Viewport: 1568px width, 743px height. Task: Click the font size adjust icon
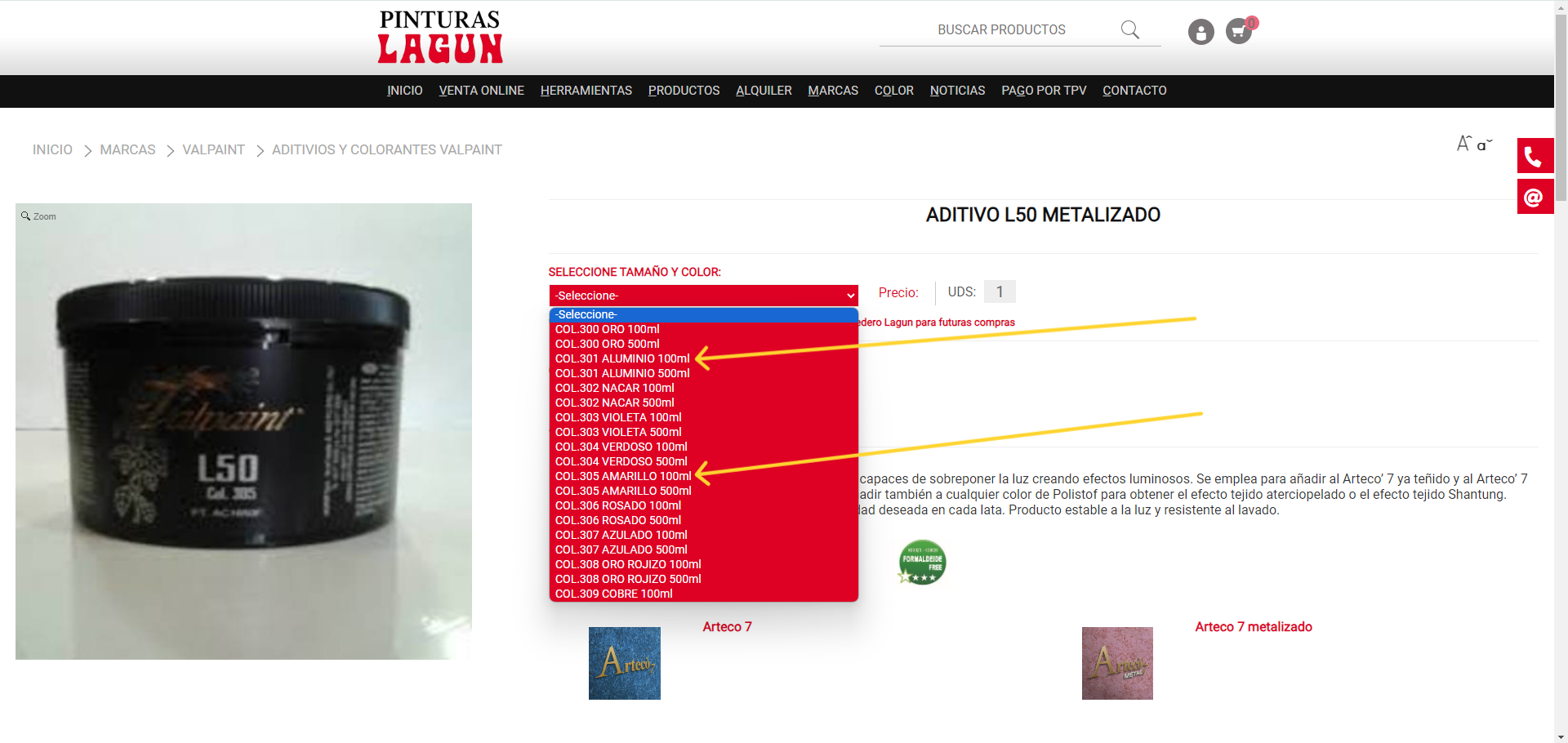[x=1474, y=145]
